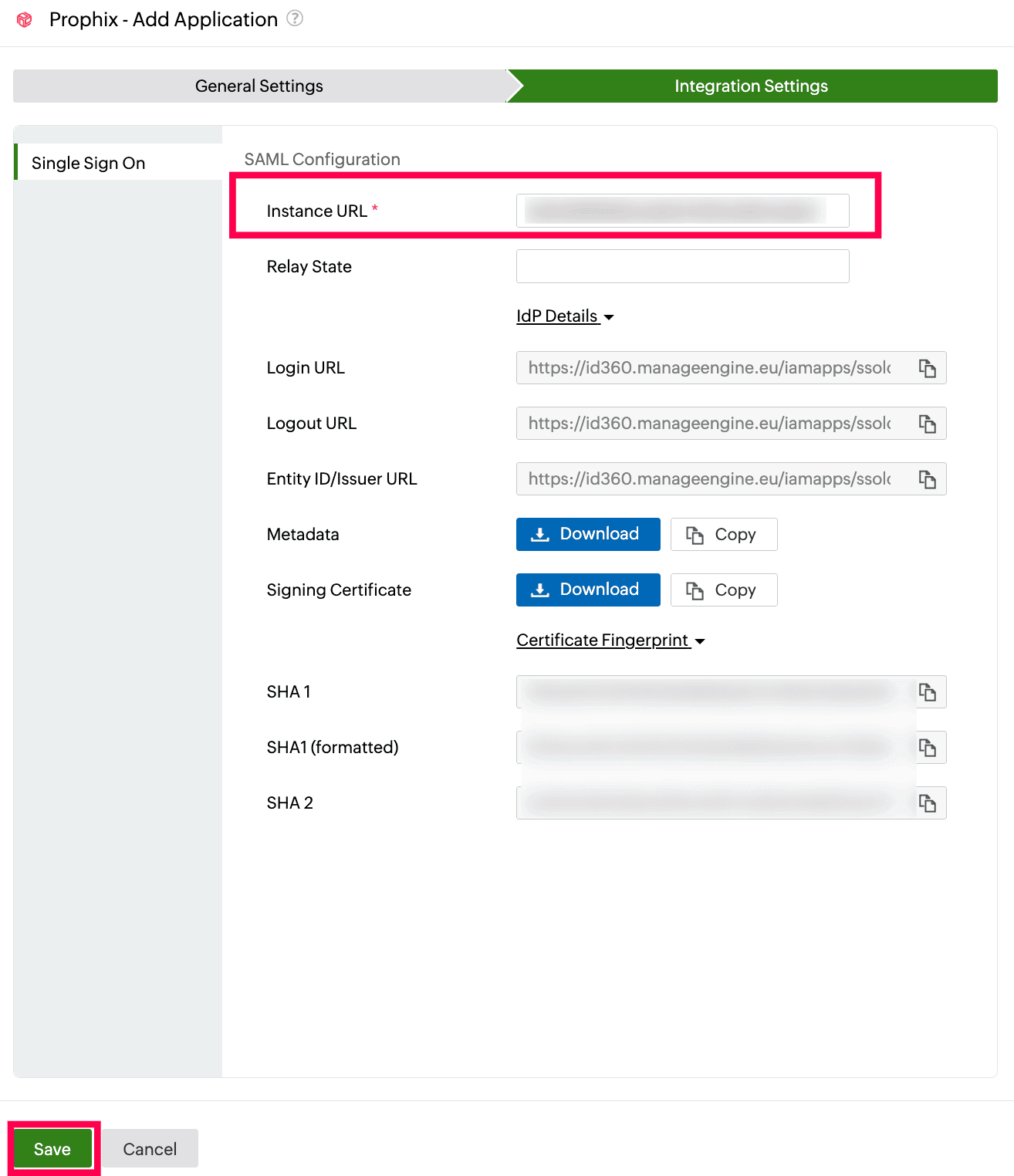Copy the Signing Certificate
Screen dimensions: 1014x1176
click(724, 590)
